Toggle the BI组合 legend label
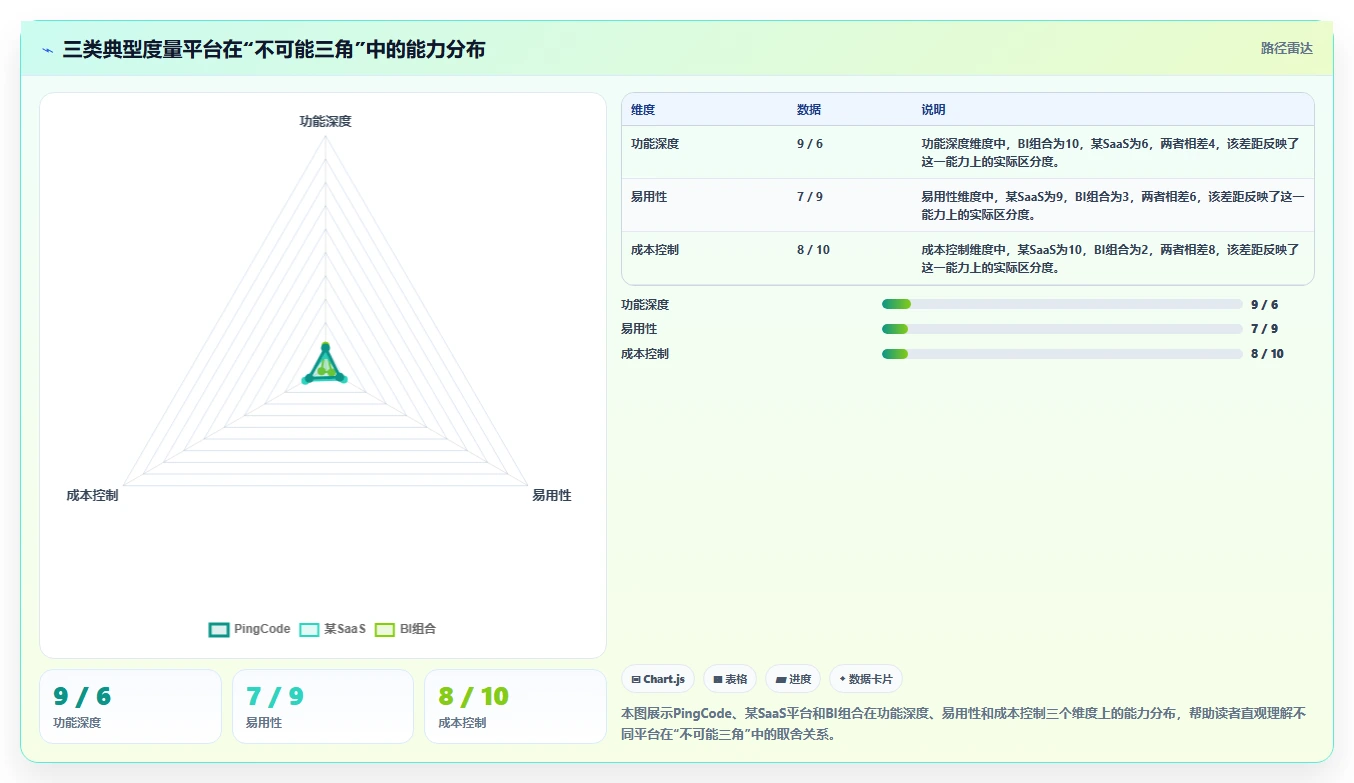1354x783 pixels. click(418, 629)
